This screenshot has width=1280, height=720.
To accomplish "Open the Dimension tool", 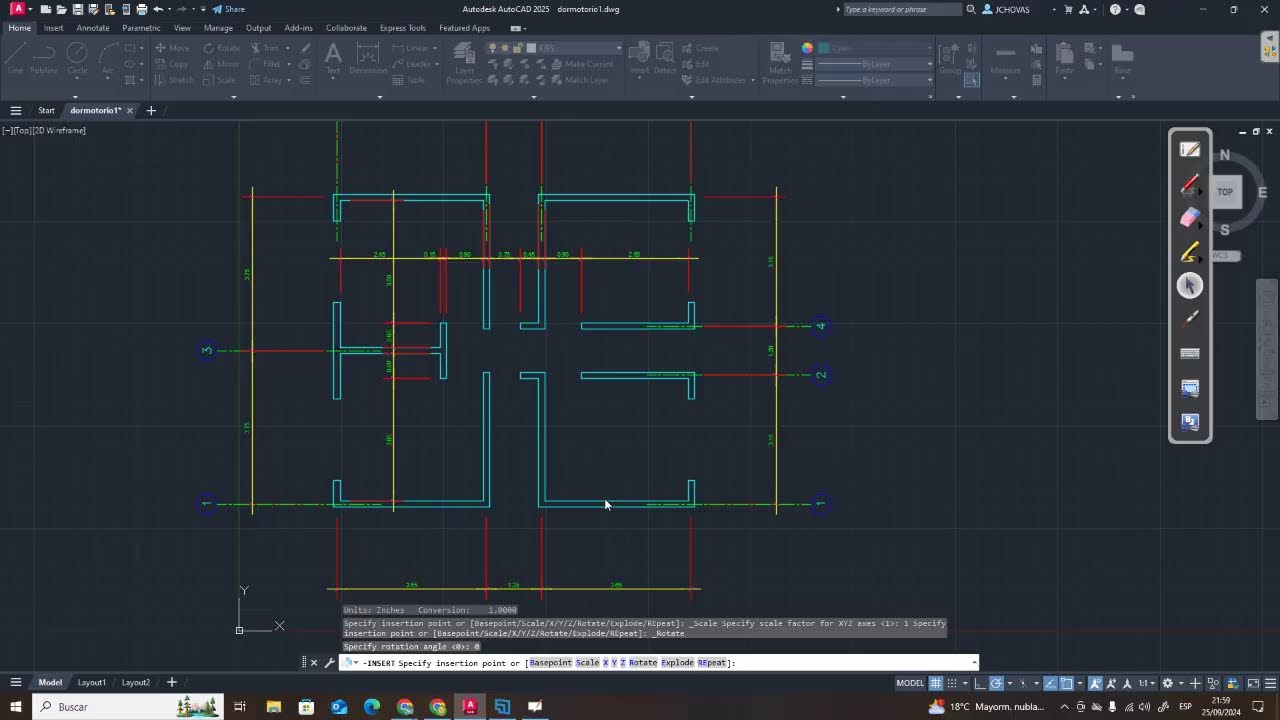I will 368,58.
